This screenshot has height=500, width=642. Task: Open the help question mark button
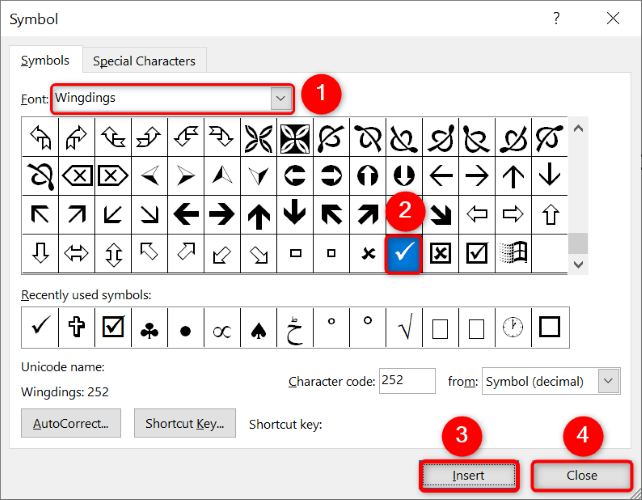point(556,18)
